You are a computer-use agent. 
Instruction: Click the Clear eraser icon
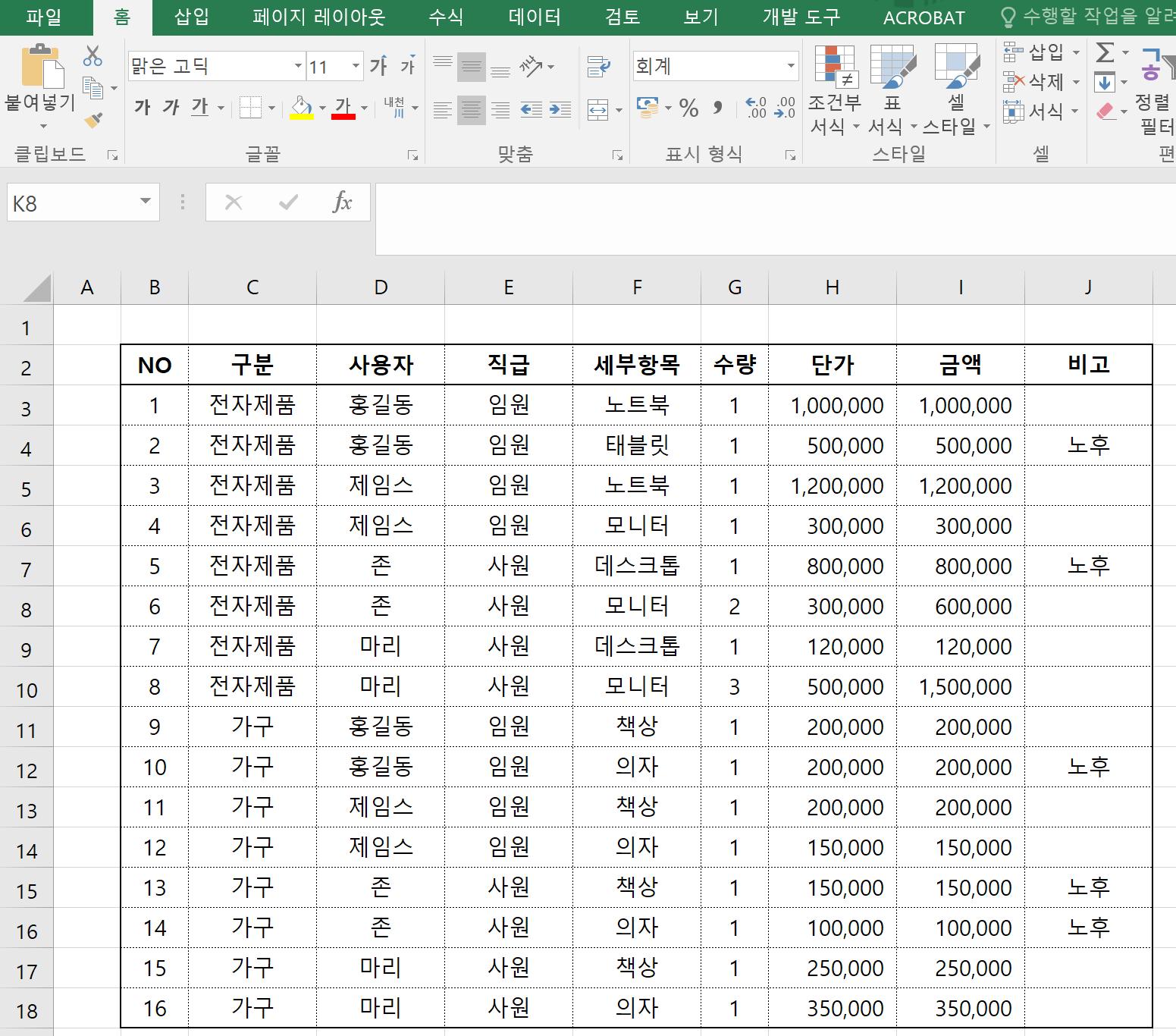pyautogui.click(x=1105, y=111)
